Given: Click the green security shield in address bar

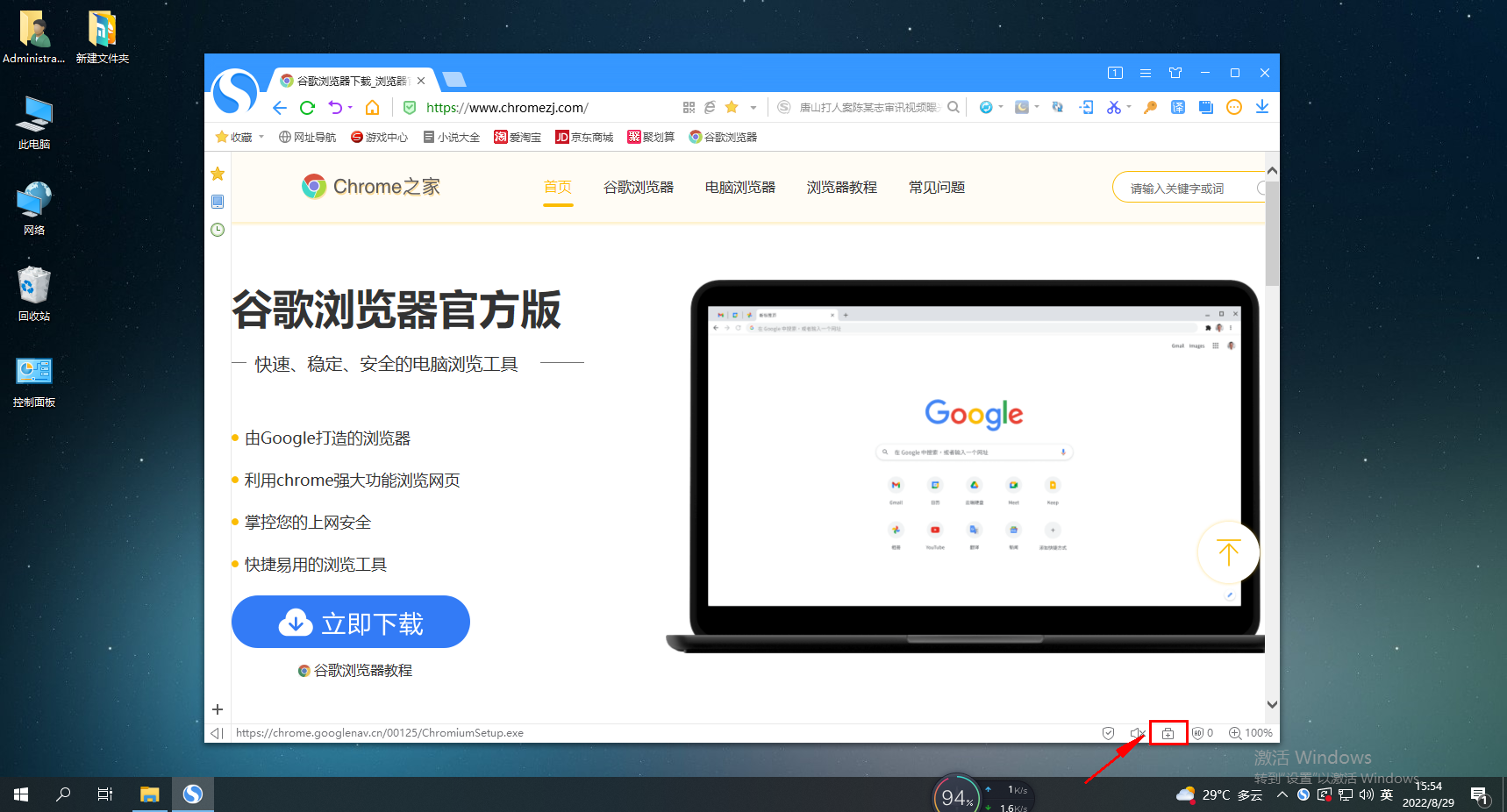Looking at the screenshot, I should tap(410, 108).
